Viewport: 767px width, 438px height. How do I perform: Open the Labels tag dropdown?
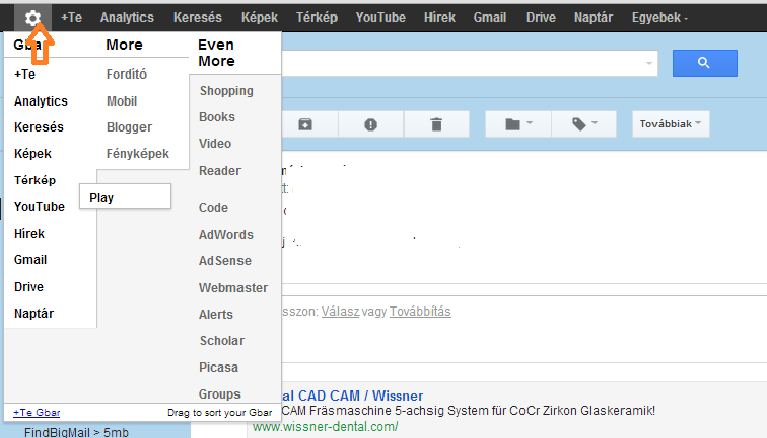tap(584, 124)
